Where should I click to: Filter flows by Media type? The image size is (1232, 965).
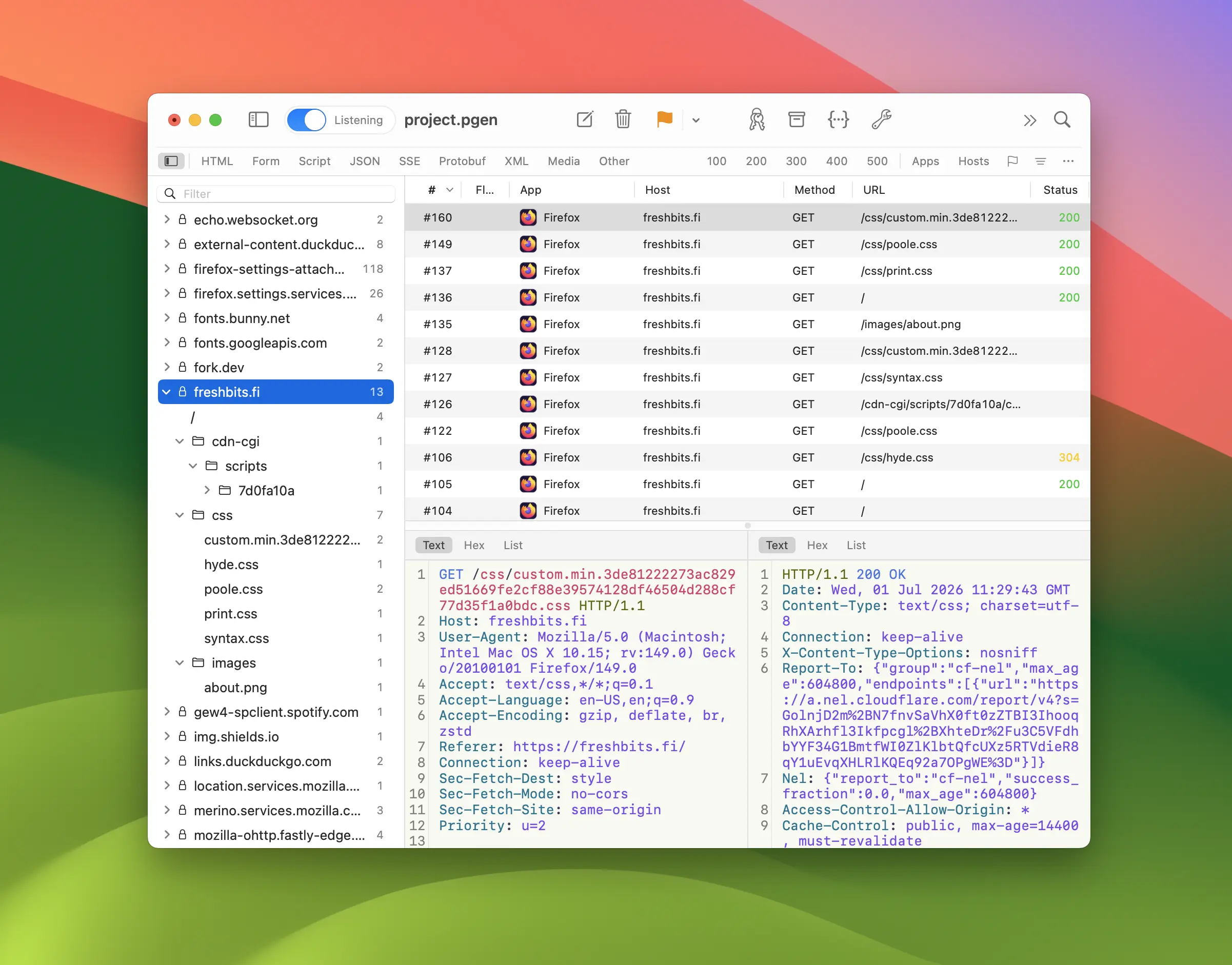(x=564, y=161)
